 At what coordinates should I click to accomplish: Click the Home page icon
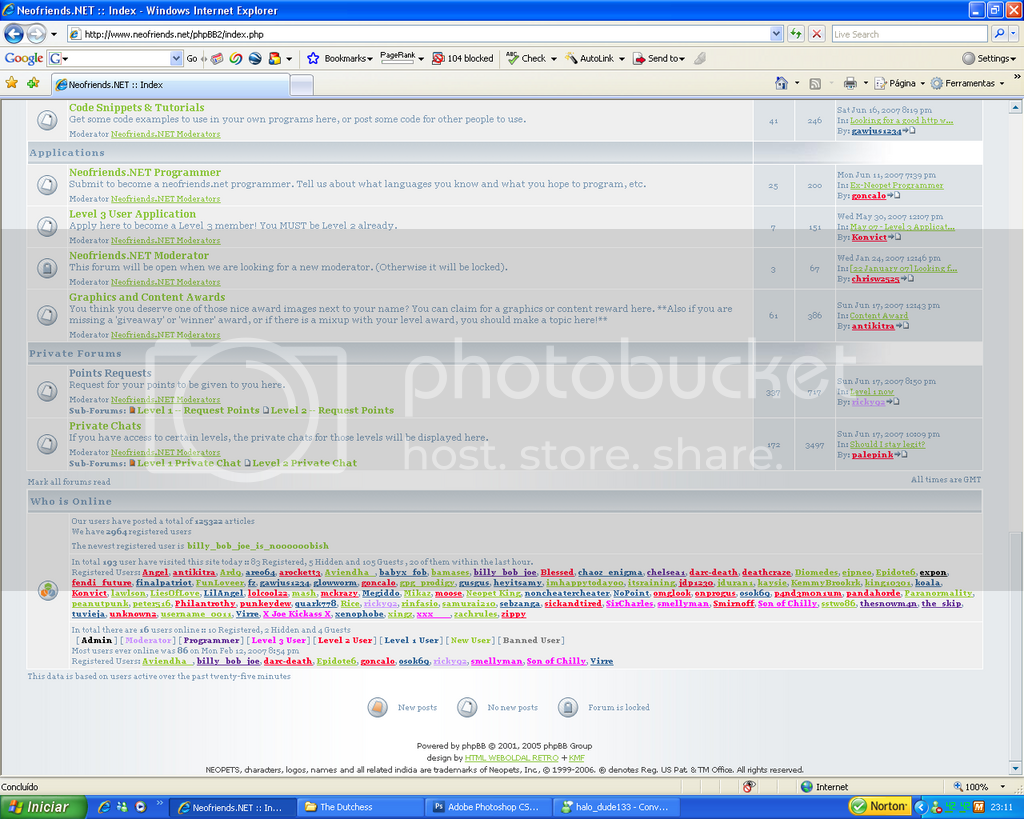click(782, 83)
